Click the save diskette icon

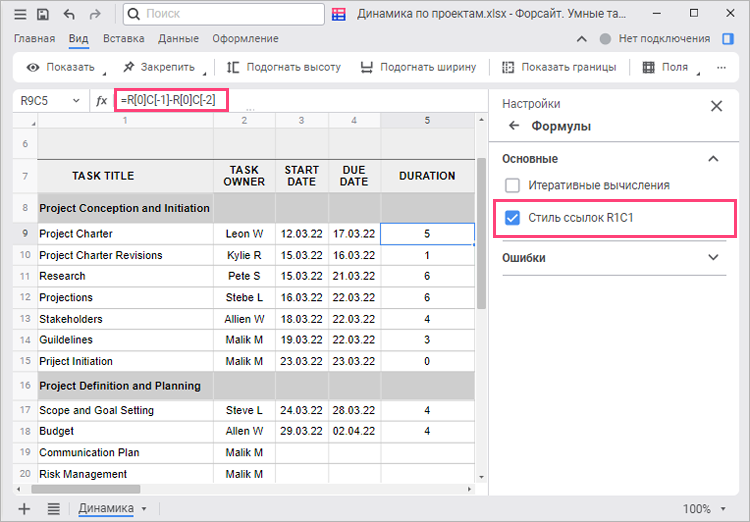(43, 15)
